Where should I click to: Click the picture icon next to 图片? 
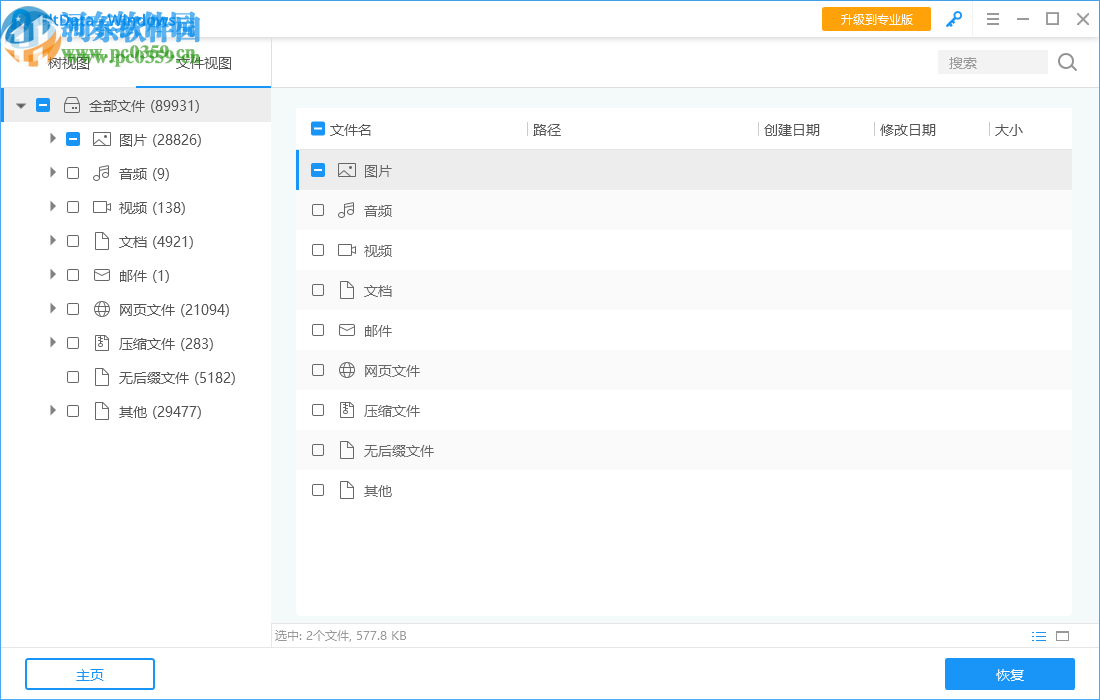pos(346,170)
